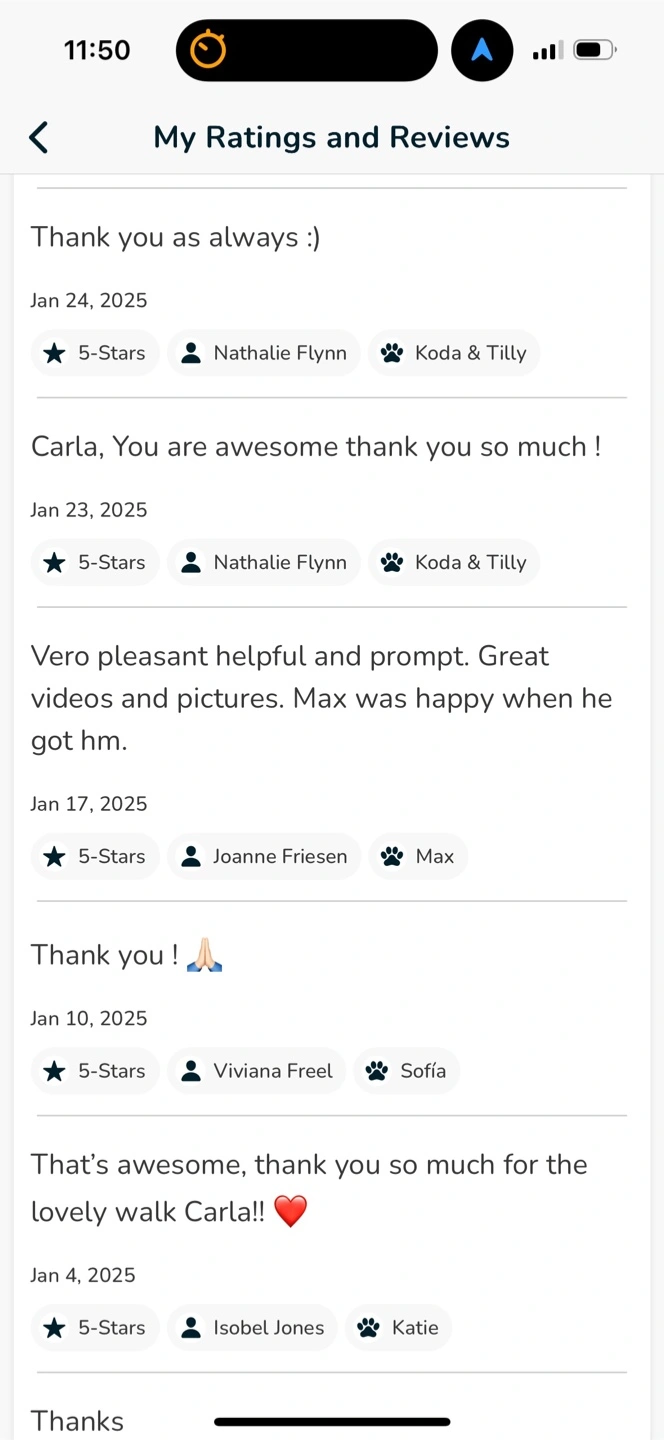This screenshot has height=1440, width=664.
Task: Tap the star icon on Jan 24 review
Action: pos(54,353)
